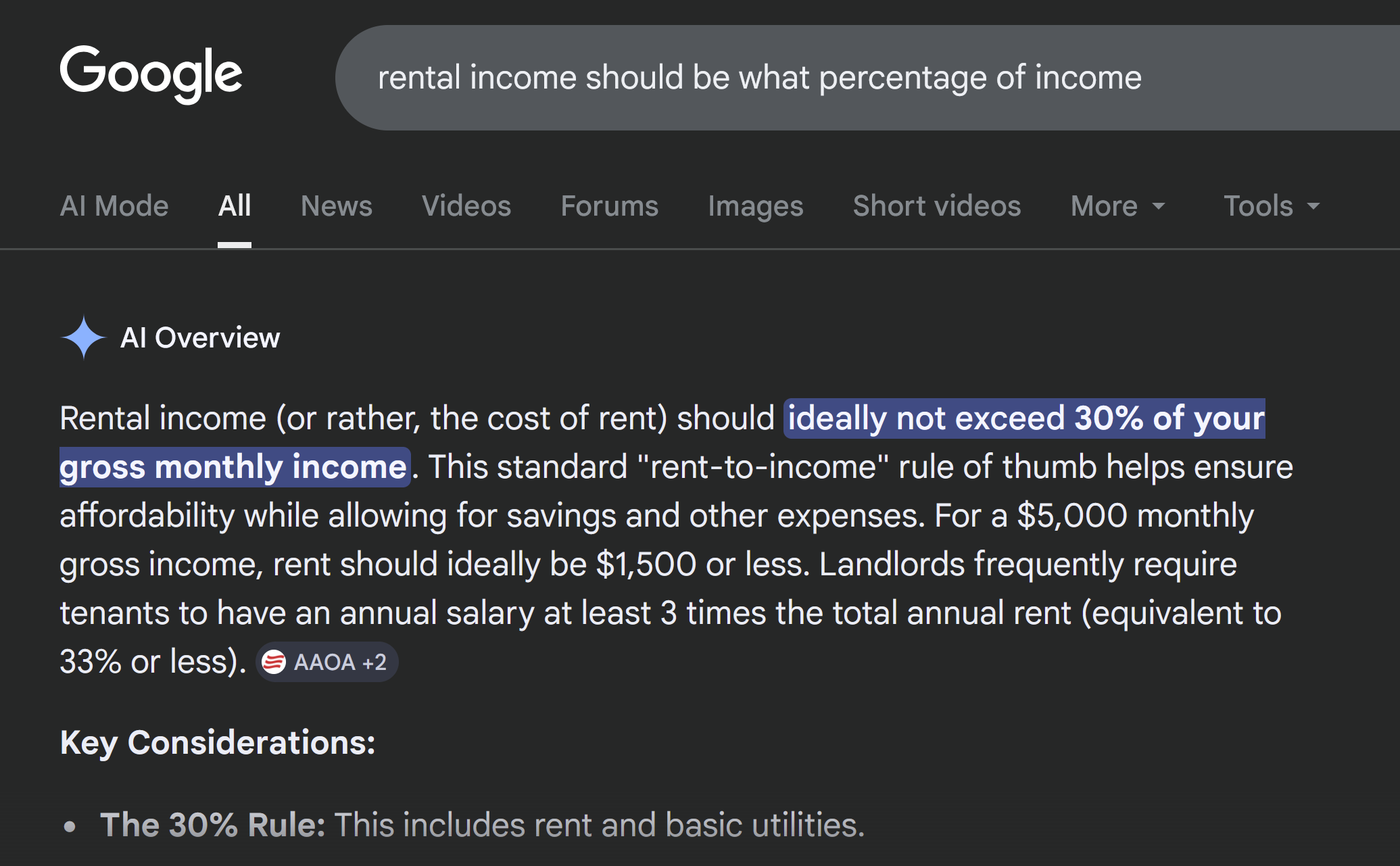Open the Tools dropdown
Screen dimensions: 1400x866
(1271, 206)
